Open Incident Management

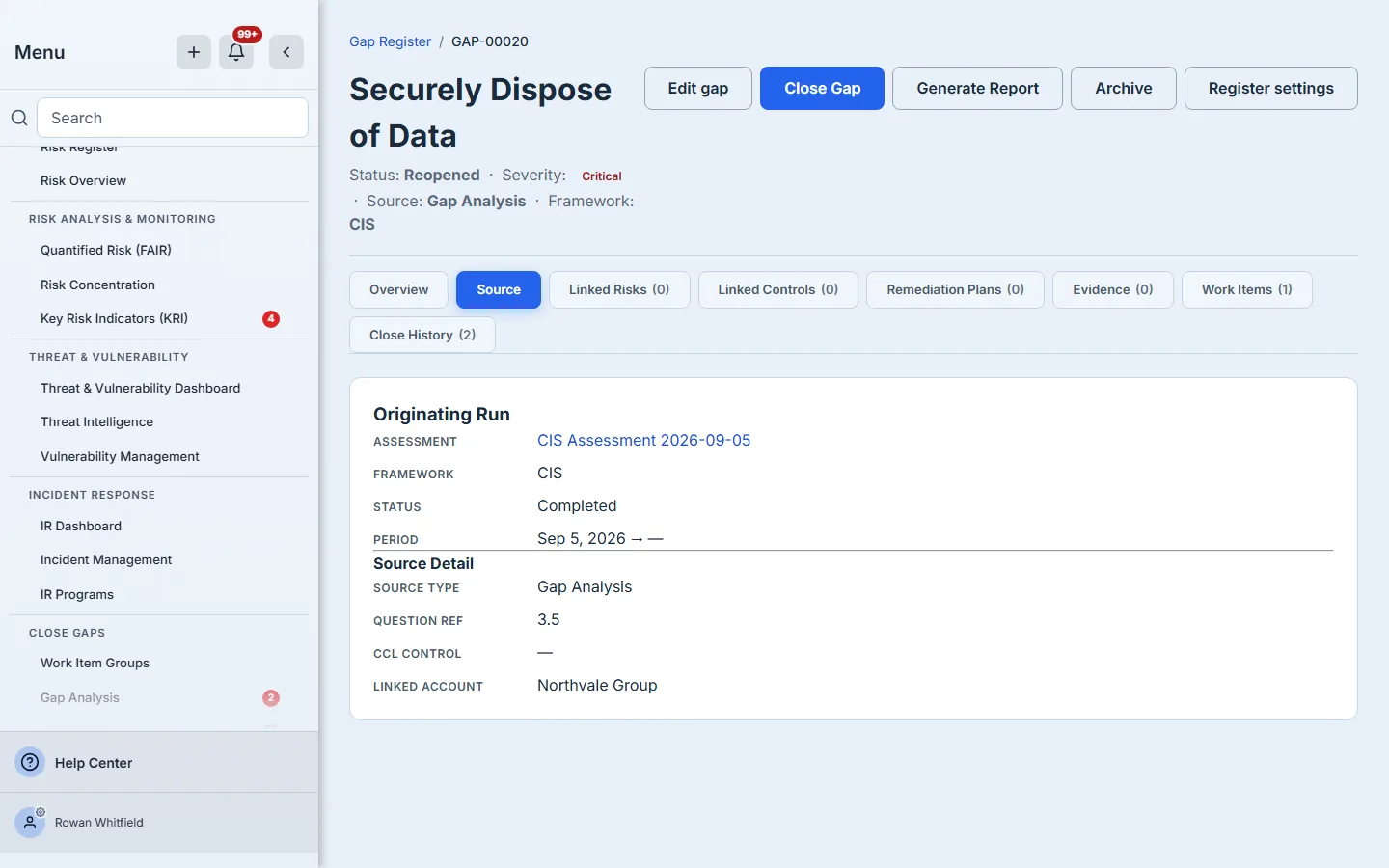tap(106, 559)
